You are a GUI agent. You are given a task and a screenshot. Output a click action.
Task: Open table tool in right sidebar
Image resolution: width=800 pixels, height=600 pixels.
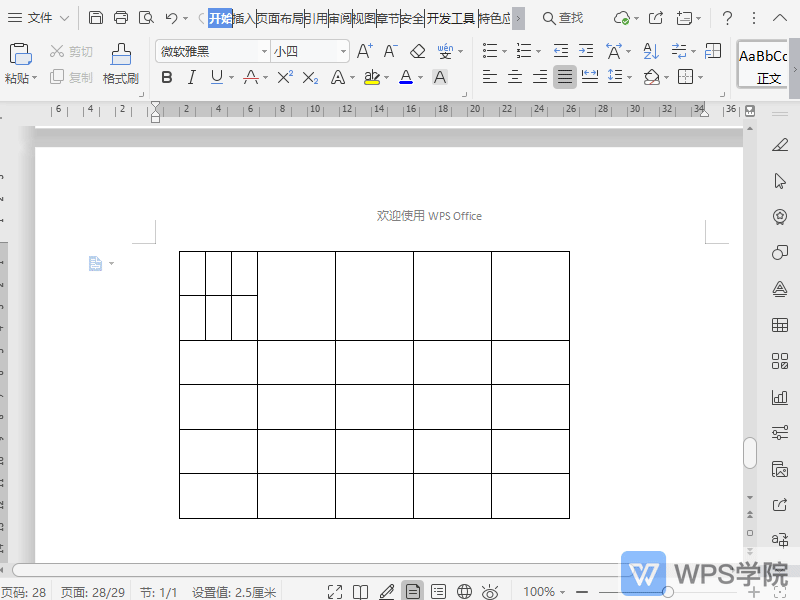(x=780, y=325)
